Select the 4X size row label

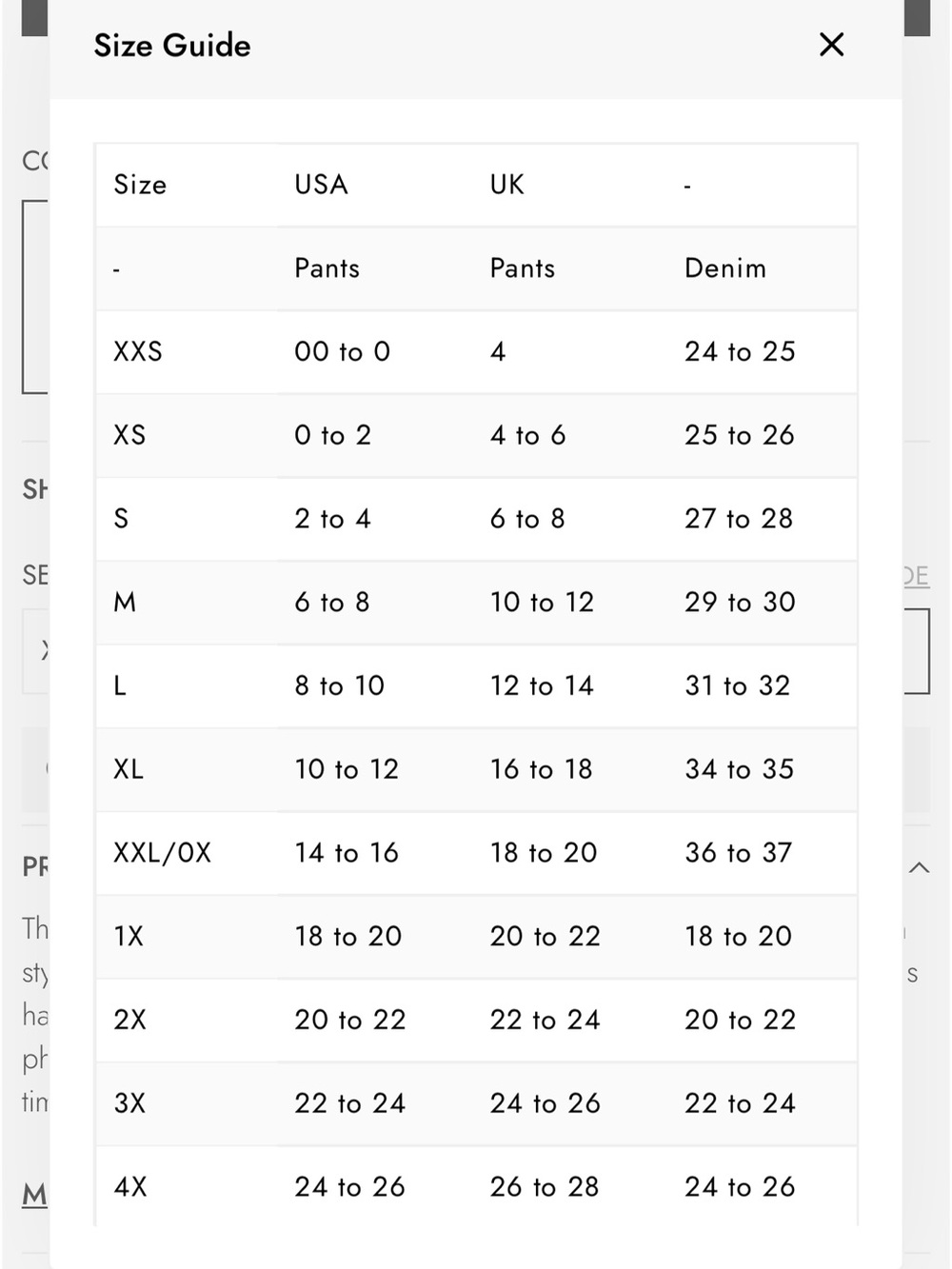click(130, 1187)
